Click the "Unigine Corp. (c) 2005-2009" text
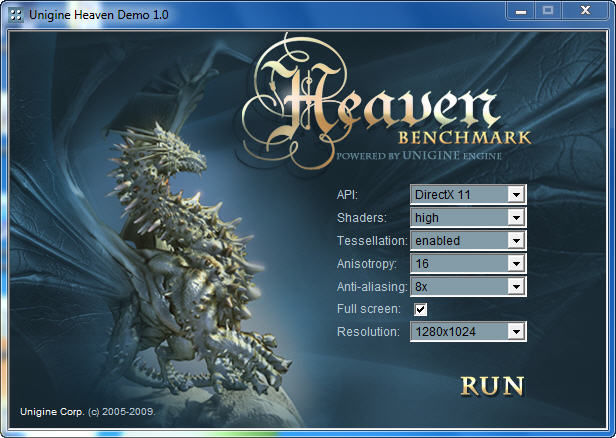The width and height of the screenshot is (616, 438). click(88, 412)
